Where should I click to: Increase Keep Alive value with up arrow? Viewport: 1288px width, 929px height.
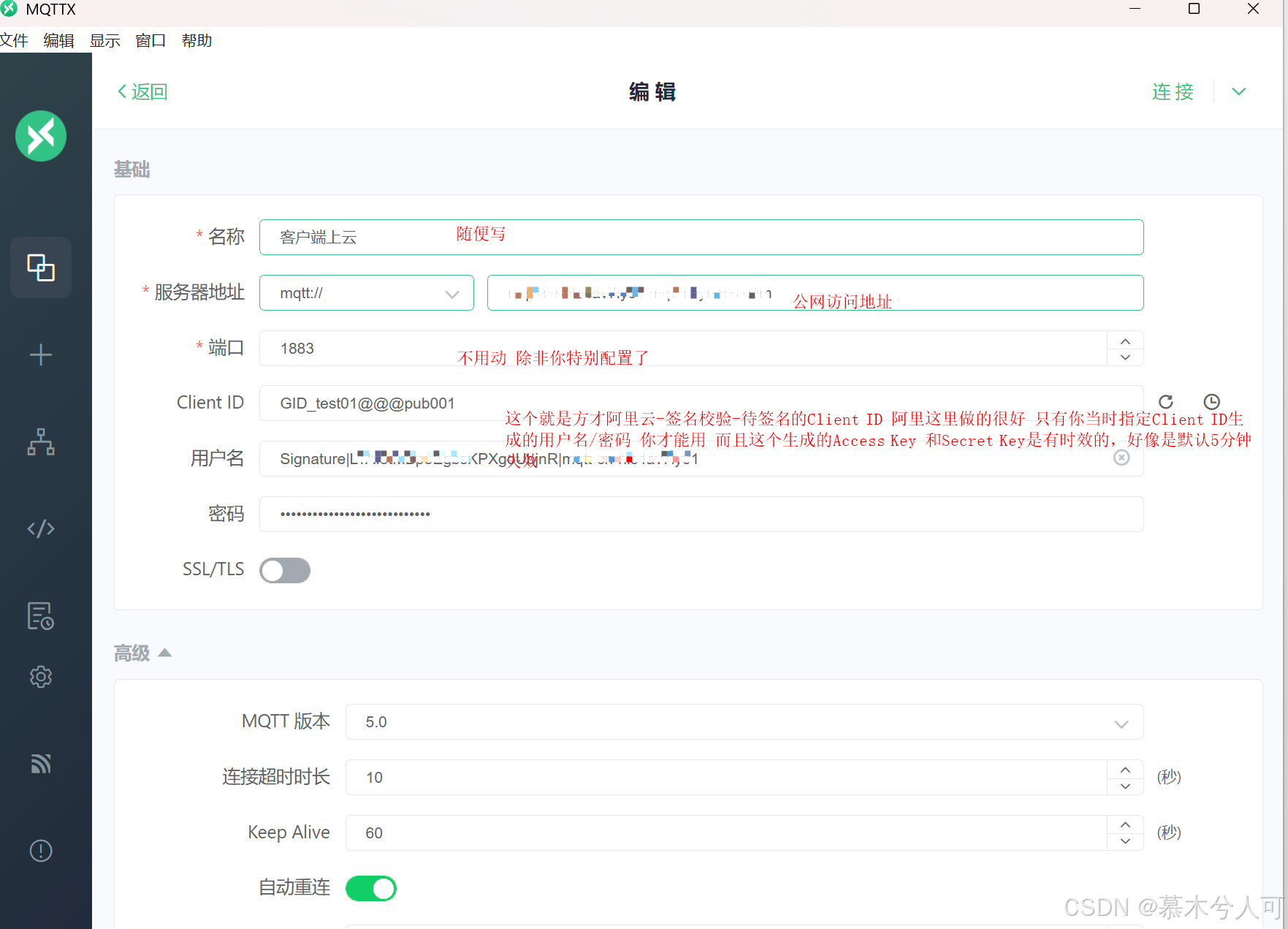pos(1126,825)
